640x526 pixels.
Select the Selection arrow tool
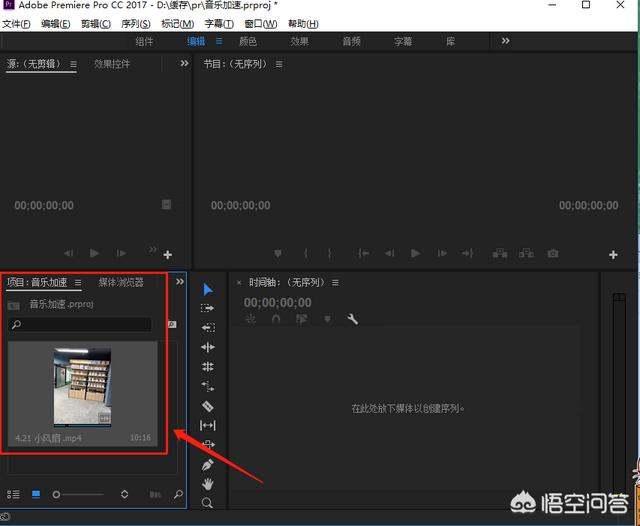[208, 289]
